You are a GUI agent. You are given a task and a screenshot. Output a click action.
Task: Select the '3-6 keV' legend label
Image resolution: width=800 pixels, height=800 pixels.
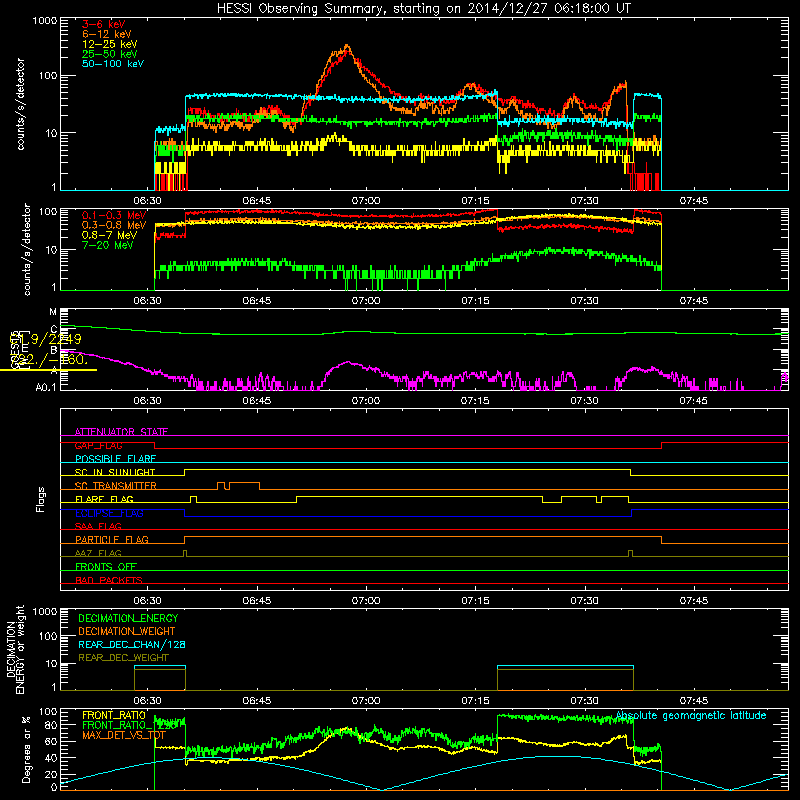point(104,24)
